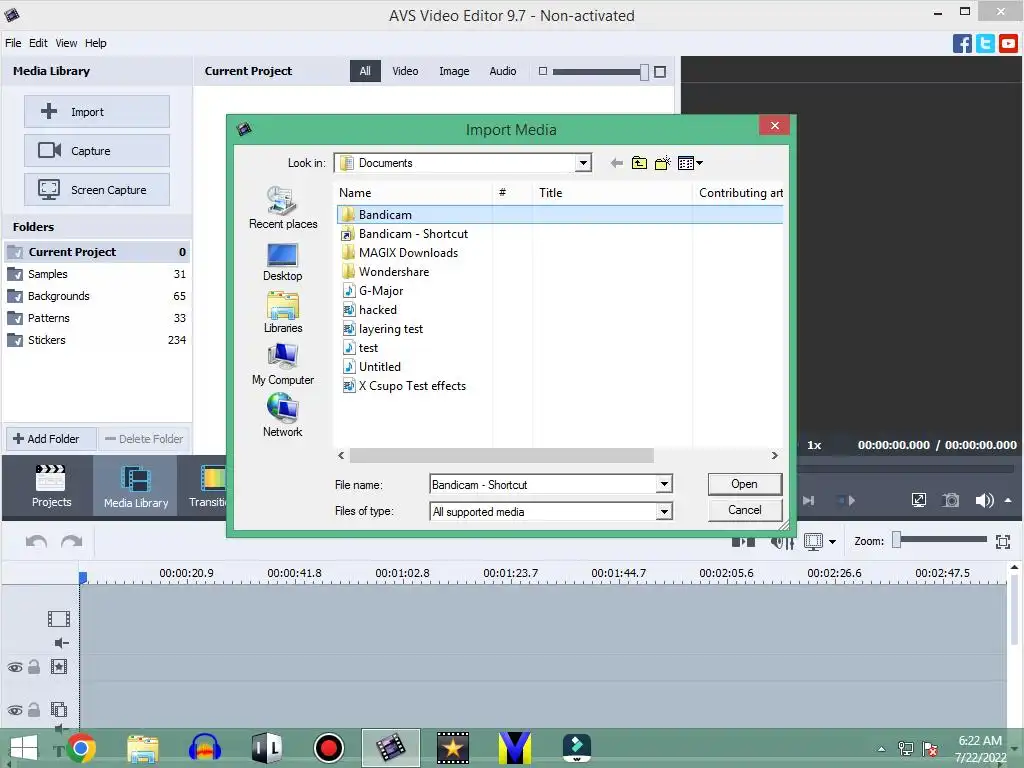Click the Undo arrow icon

click(x=37, y=541)
